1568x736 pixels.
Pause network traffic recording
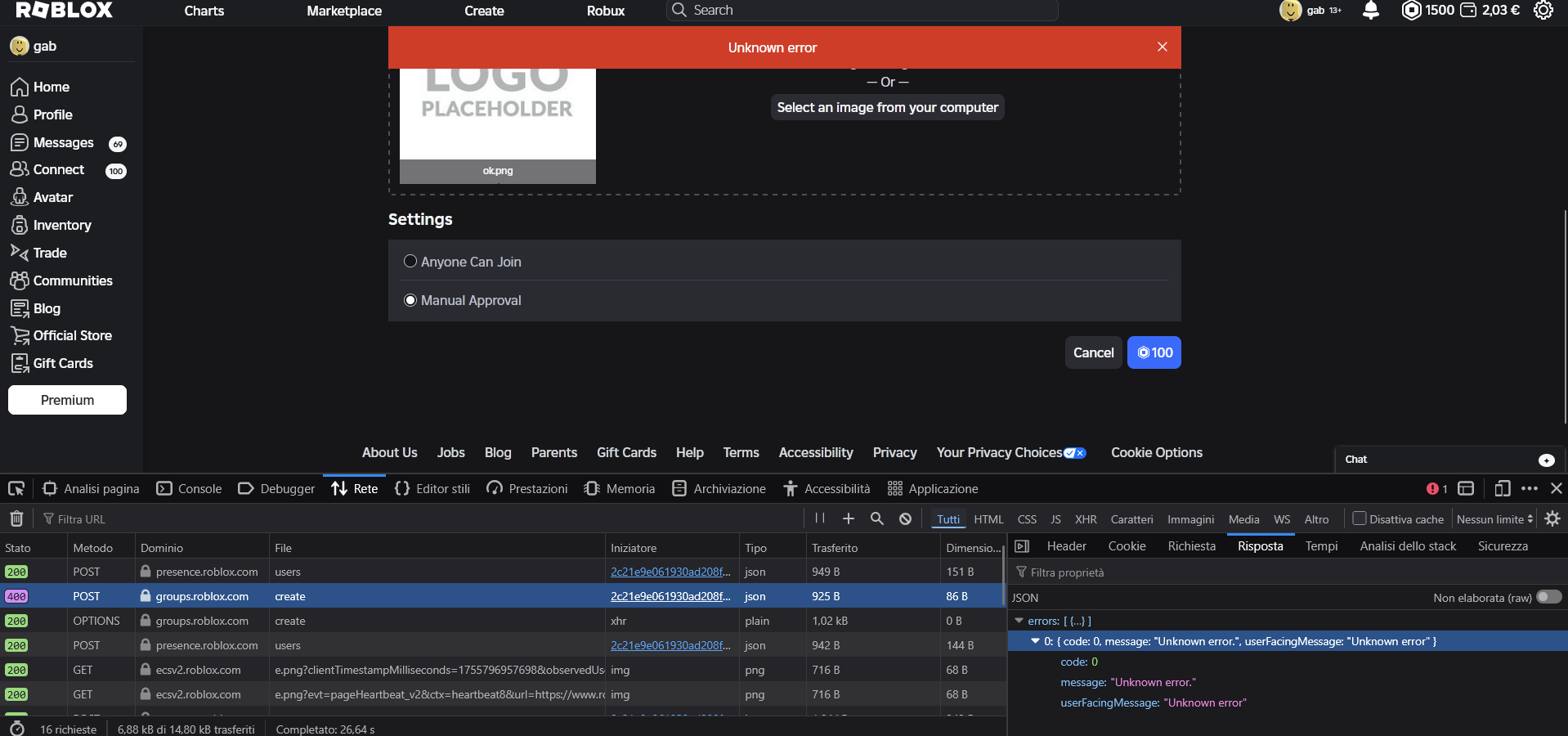(x=820, y=518)
